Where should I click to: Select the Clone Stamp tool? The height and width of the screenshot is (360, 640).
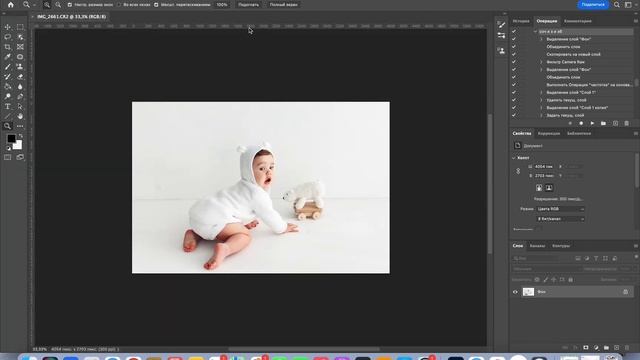20,67
